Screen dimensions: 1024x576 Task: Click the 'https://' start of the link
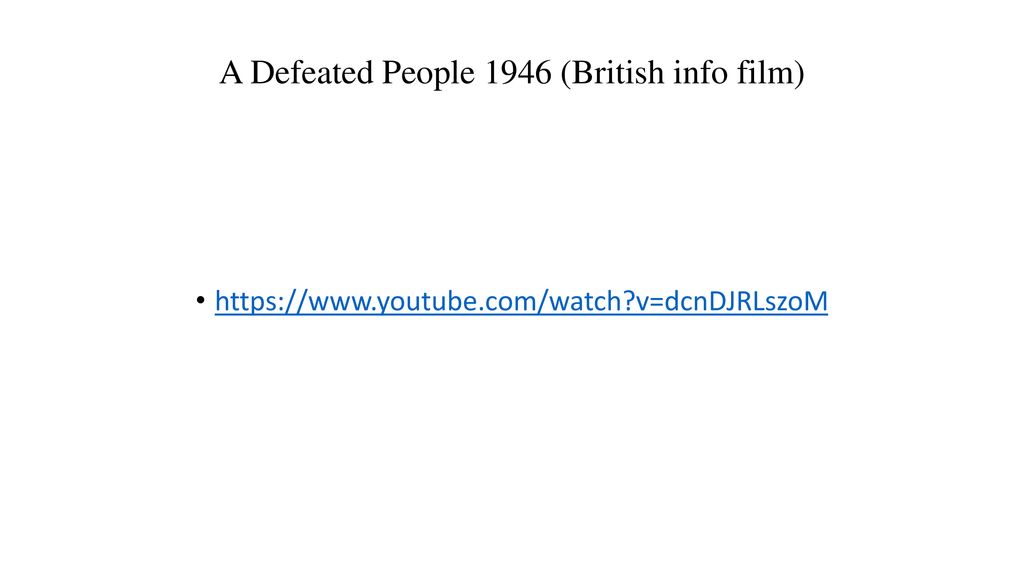click(x=261, y=302)
